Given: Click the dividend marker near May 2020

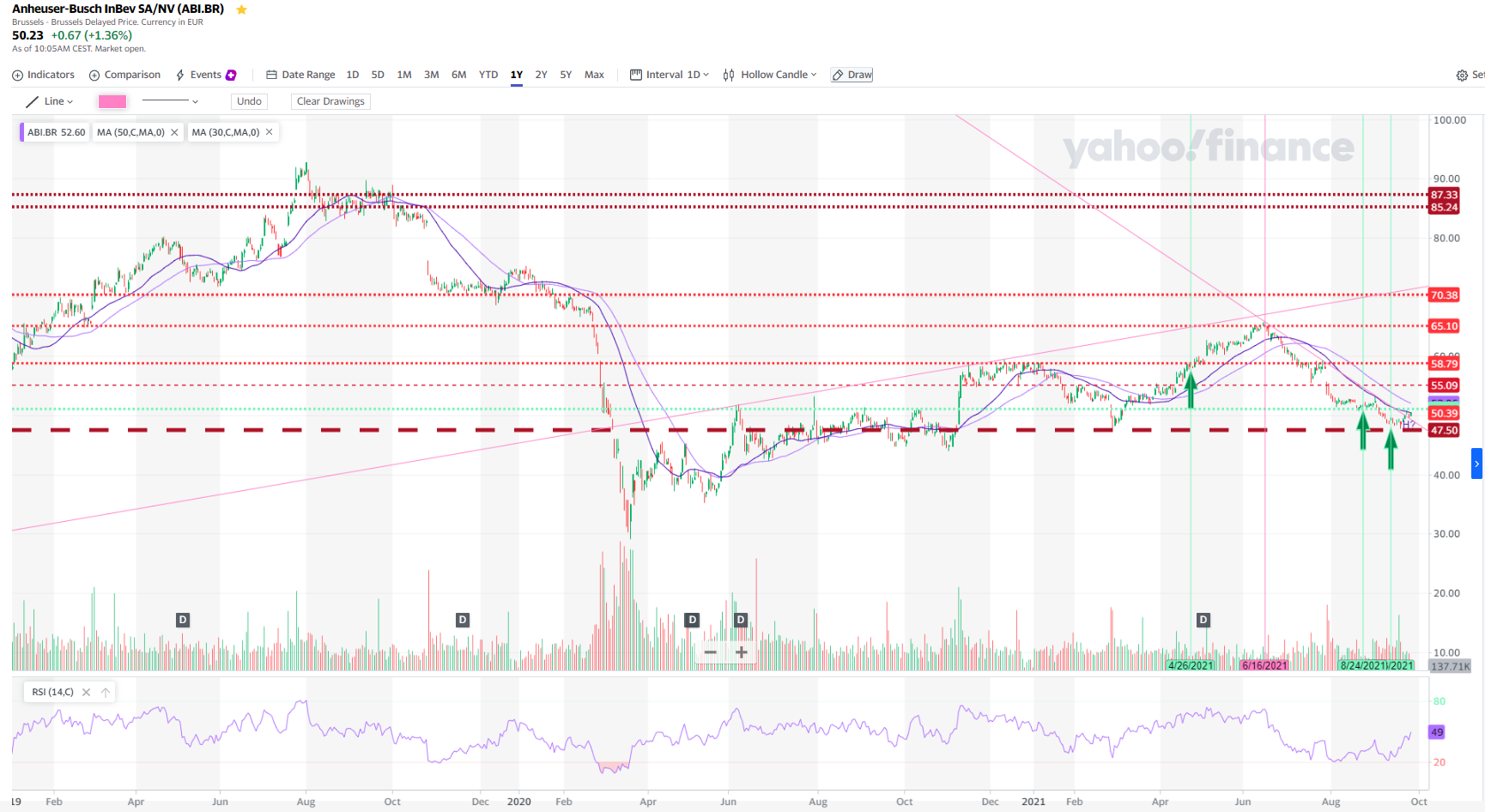Looking at the screenshot, I should 693,620.
